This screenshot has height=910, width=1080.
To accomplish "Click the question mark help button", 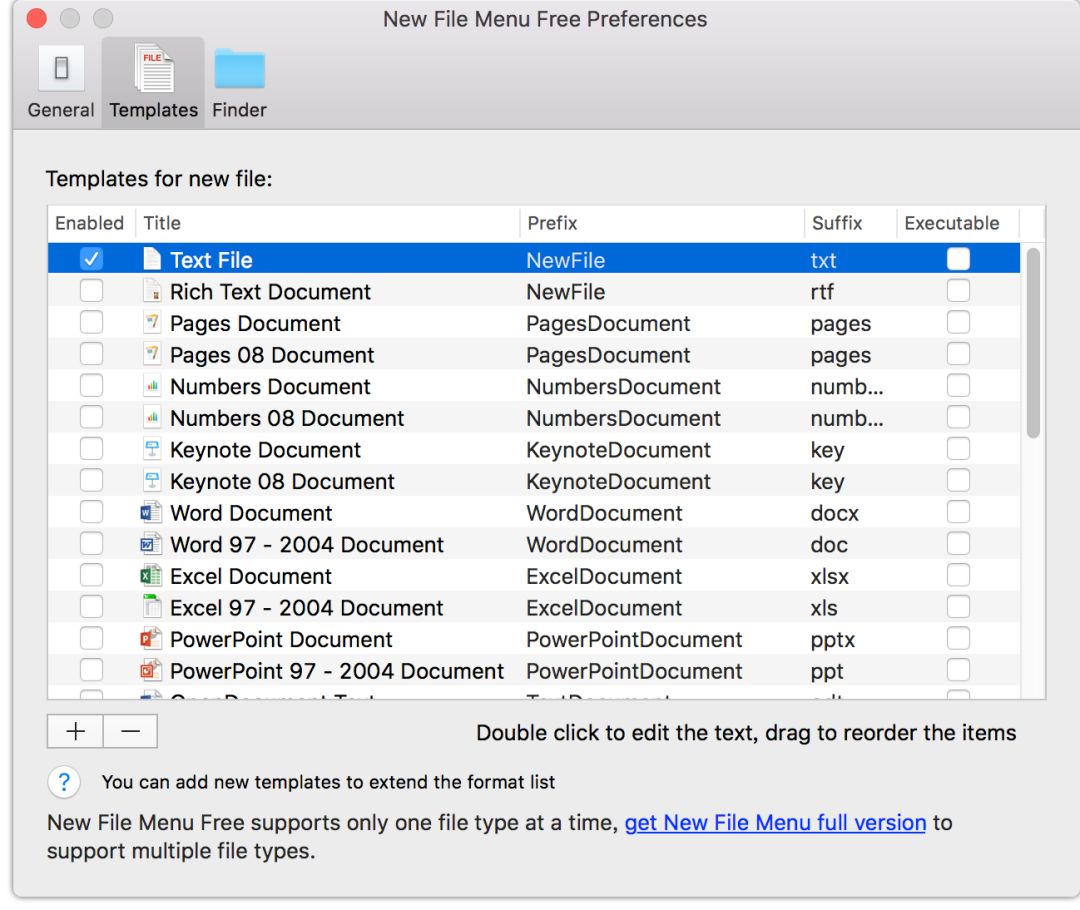I will tap(64, 782).
